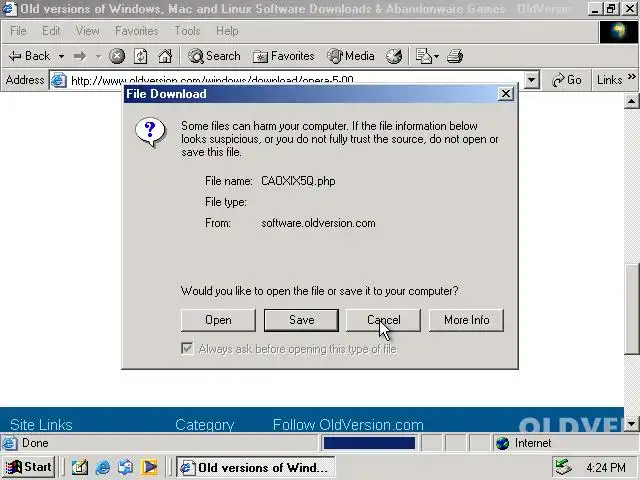The image size is (640, 480).
Task: Cancel the file download
Action: tap(383, 320)
